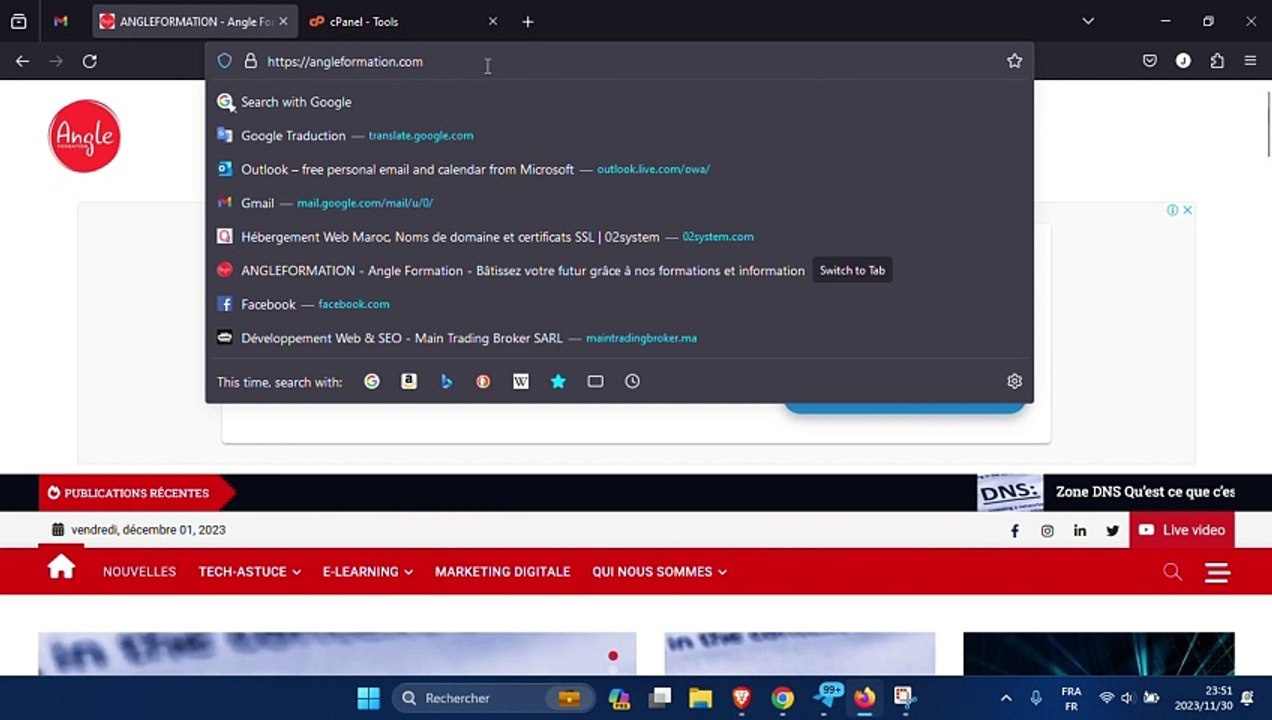Expand TECH-ASTUCE menu
Viewport: 1272px width, 720px height.
[250, 572]
